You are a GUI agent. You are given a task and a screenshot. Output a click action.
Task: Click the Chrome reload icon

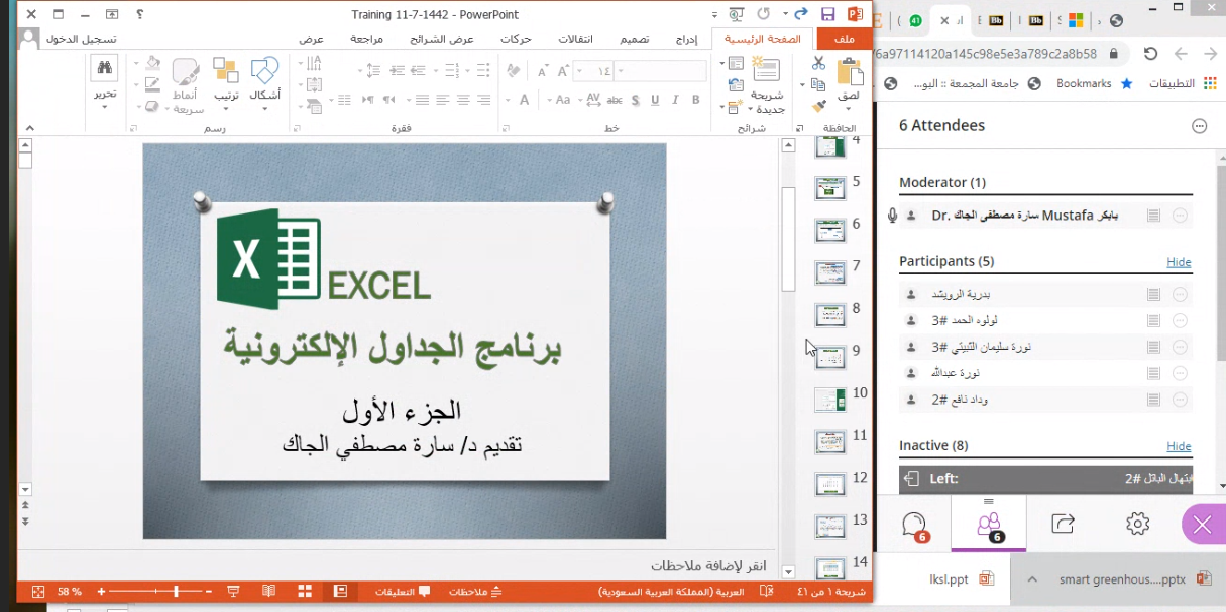tap(1150, 54)
